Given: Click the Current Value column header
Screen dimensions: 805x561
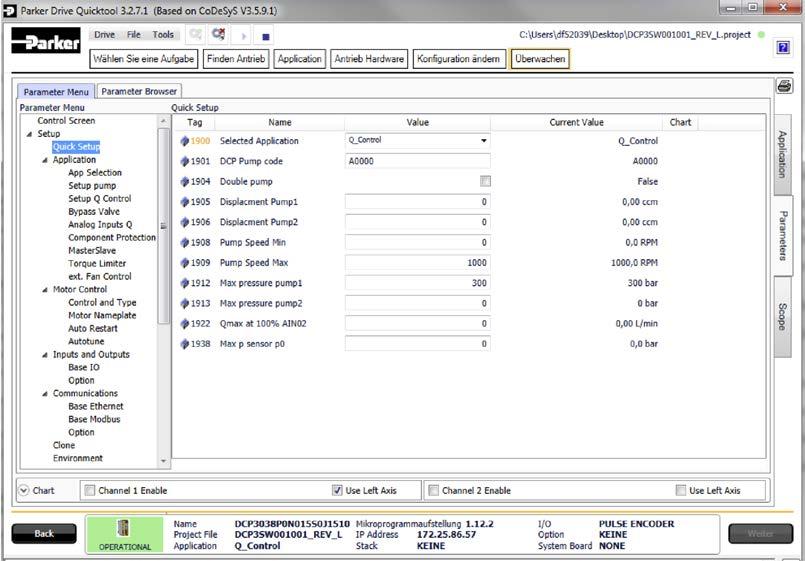Looking at the screenshot, I should tap(577, 122).
